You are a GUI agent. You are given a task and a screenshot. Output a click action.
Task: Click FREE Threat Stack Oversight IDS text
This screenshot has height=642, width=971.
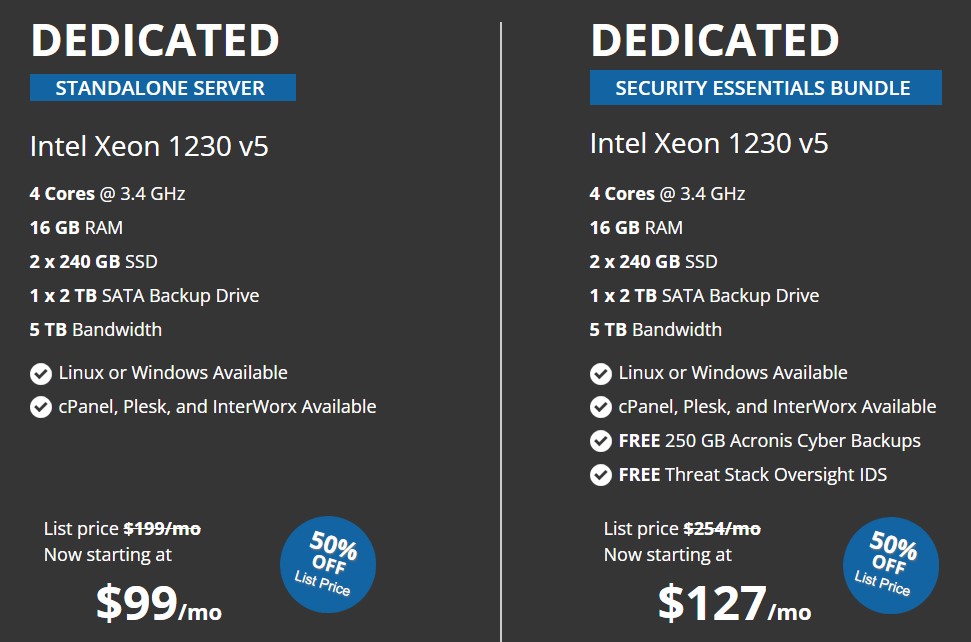click(752, 474)
